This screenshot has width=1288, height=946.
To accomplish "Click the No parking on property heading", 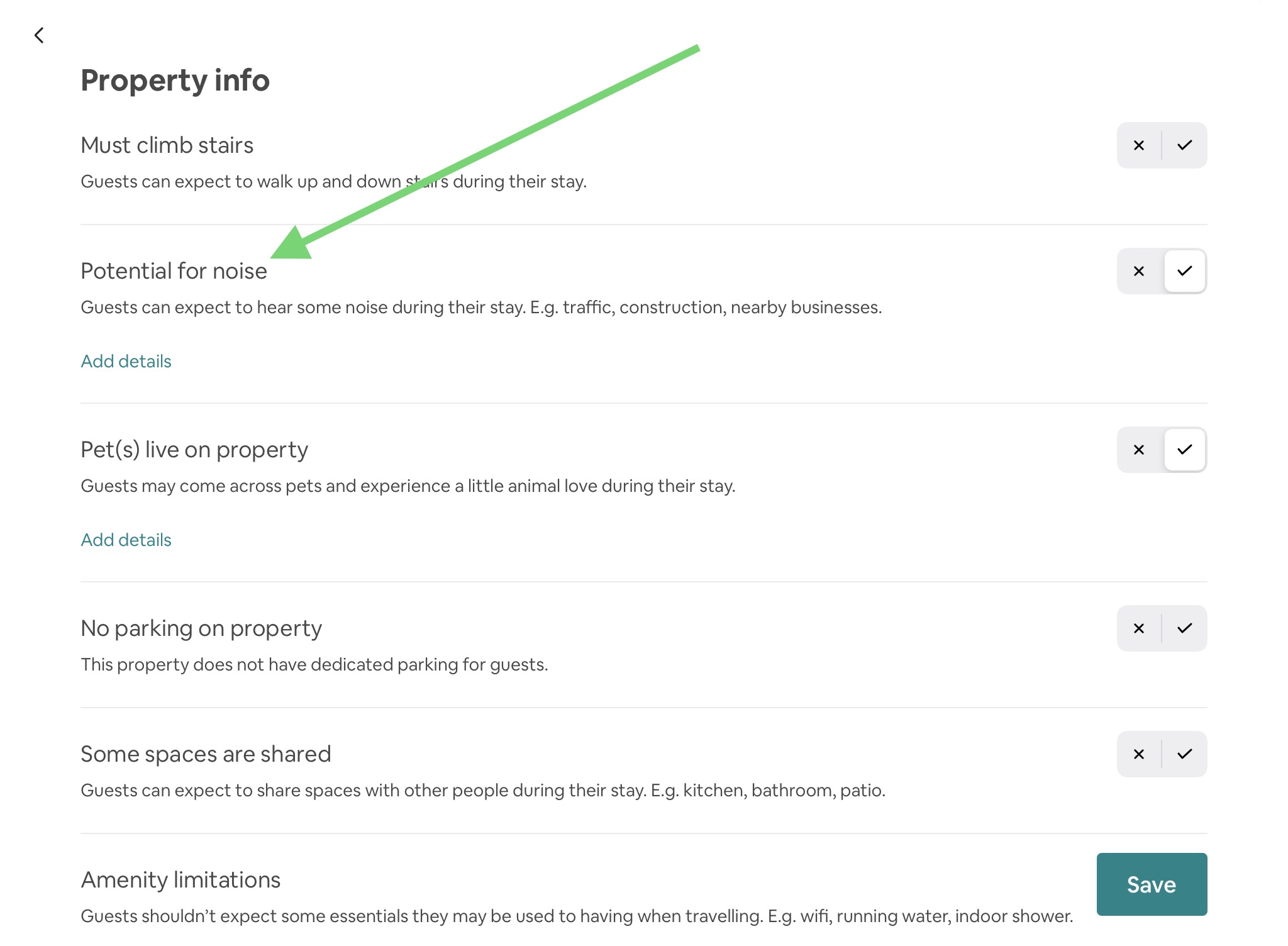I will (201, 628).
